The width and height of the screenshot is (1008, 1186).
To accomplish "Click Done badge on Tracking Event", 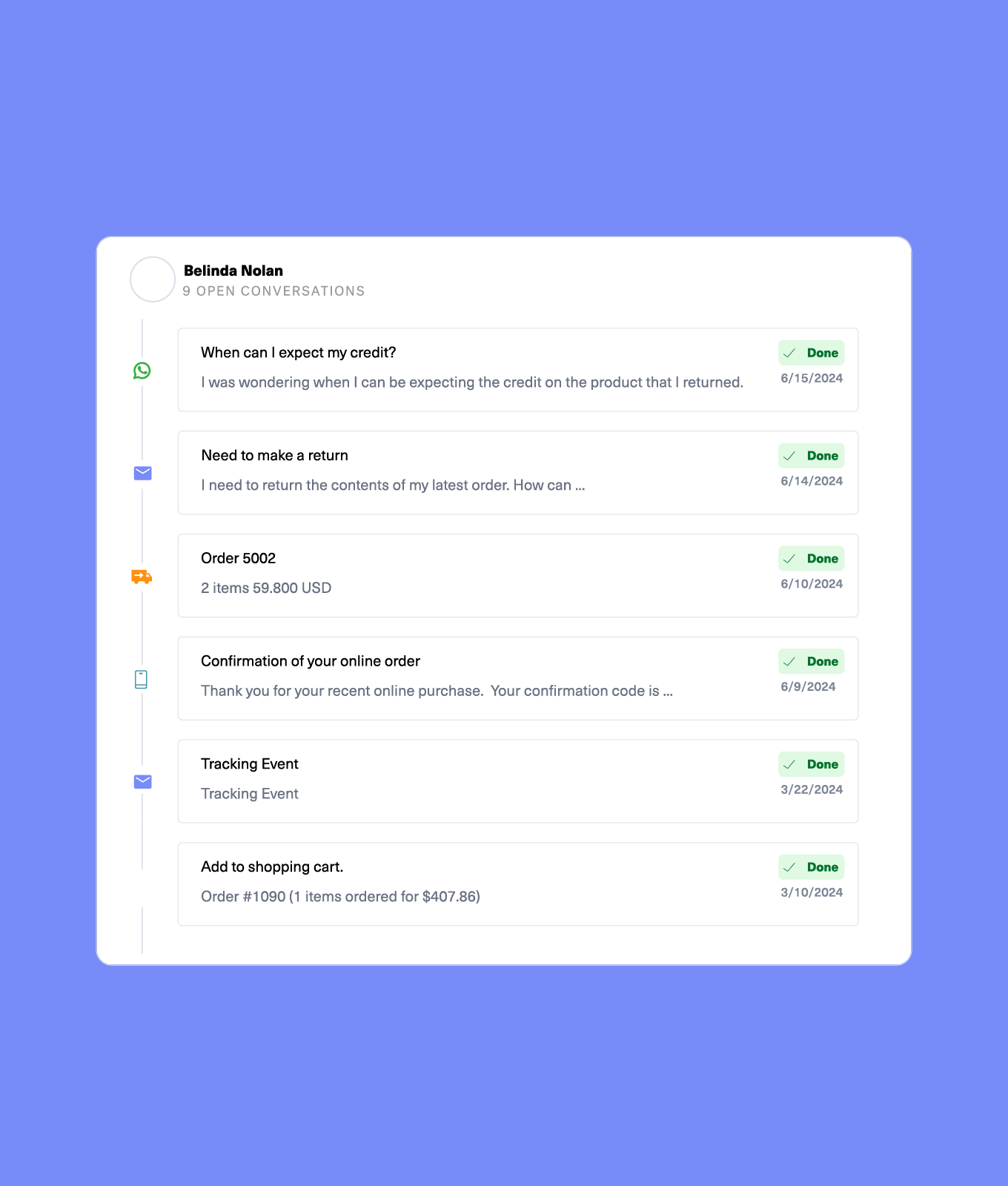I will click(x=812, y=764).
